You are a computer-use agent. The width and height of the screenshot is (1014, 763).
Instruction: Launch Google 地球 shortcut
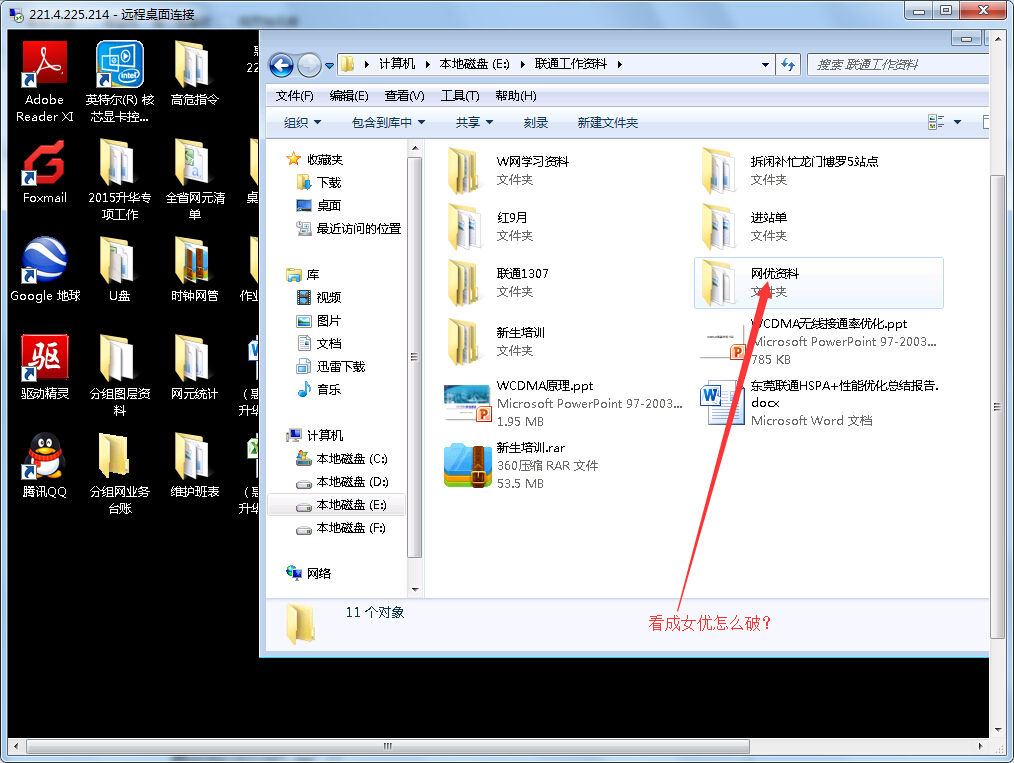tap(45, 270)
